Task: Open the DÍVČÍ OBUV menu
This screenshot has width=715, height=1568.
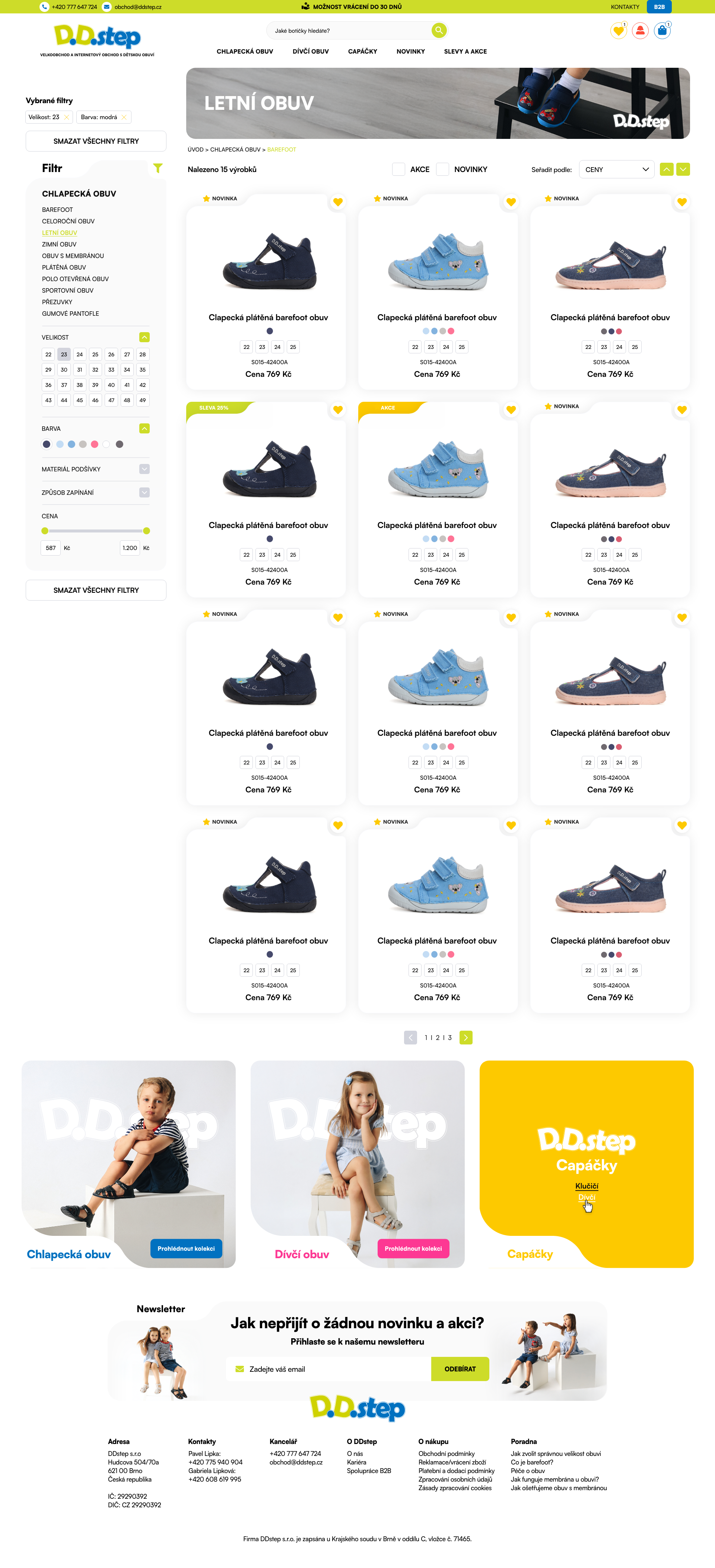Action: point(310,52)
